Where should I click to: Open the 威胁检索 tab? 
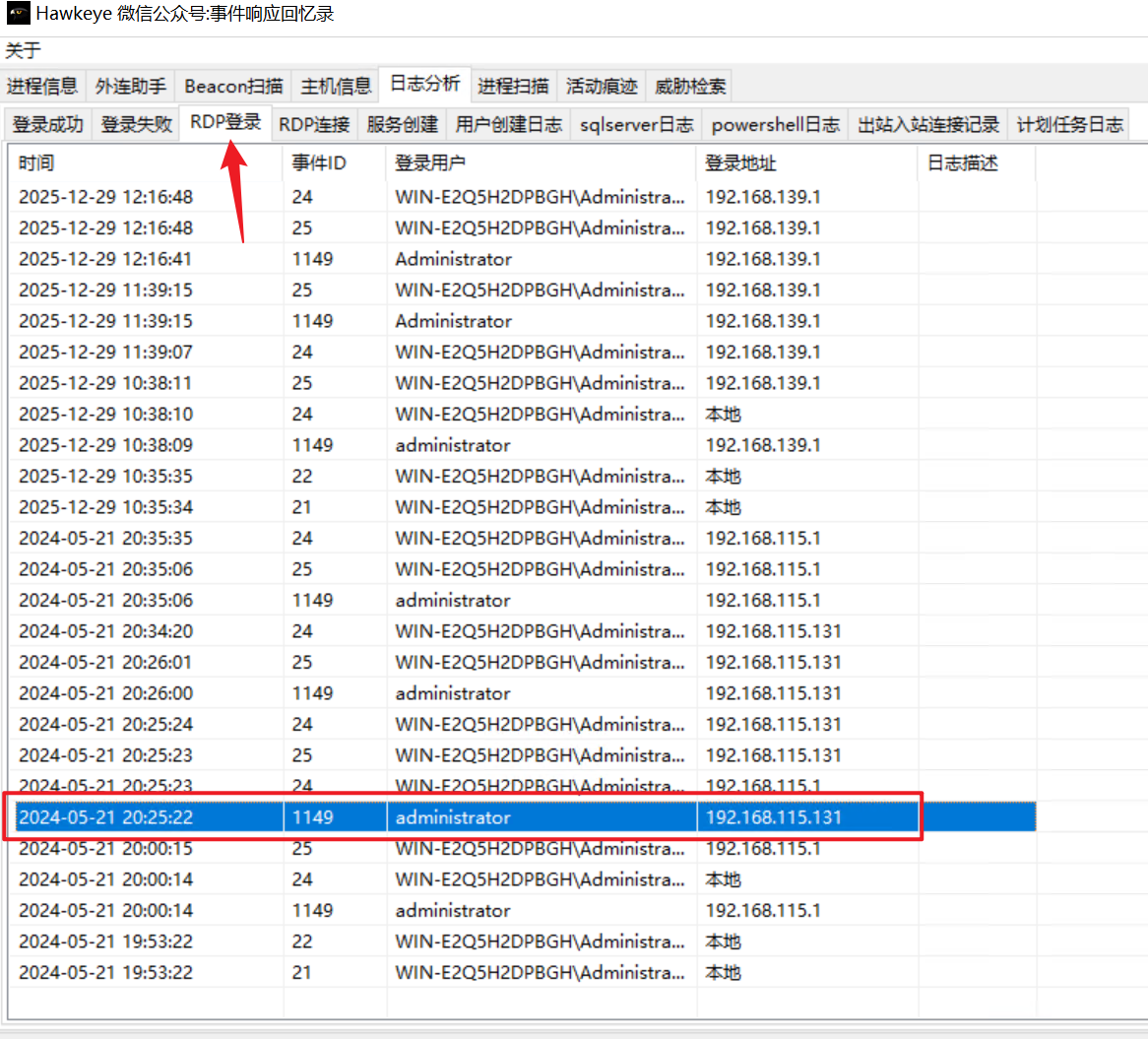(690, 87)
